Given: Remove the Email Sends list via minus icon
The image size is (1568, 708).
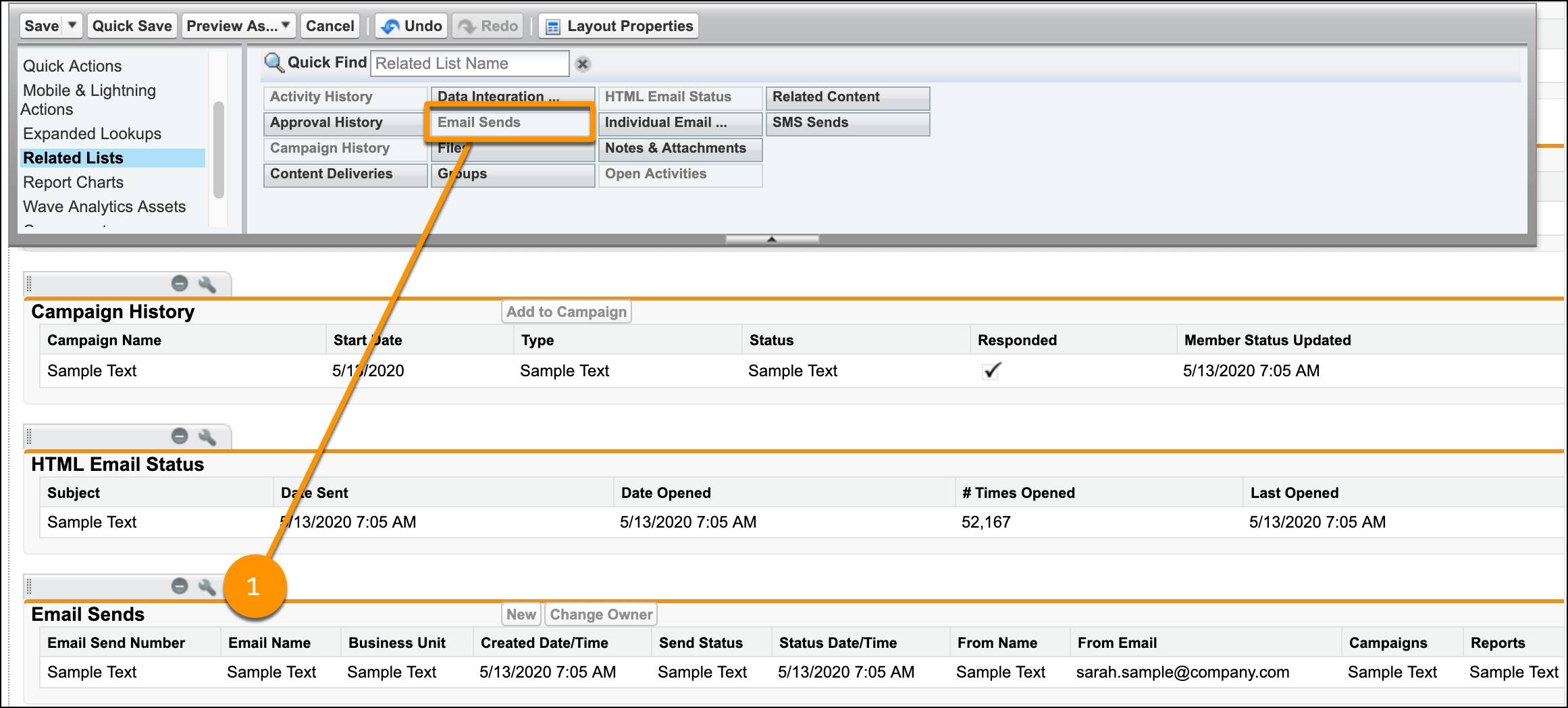Looking at the screenshot, I should point(180,586).
